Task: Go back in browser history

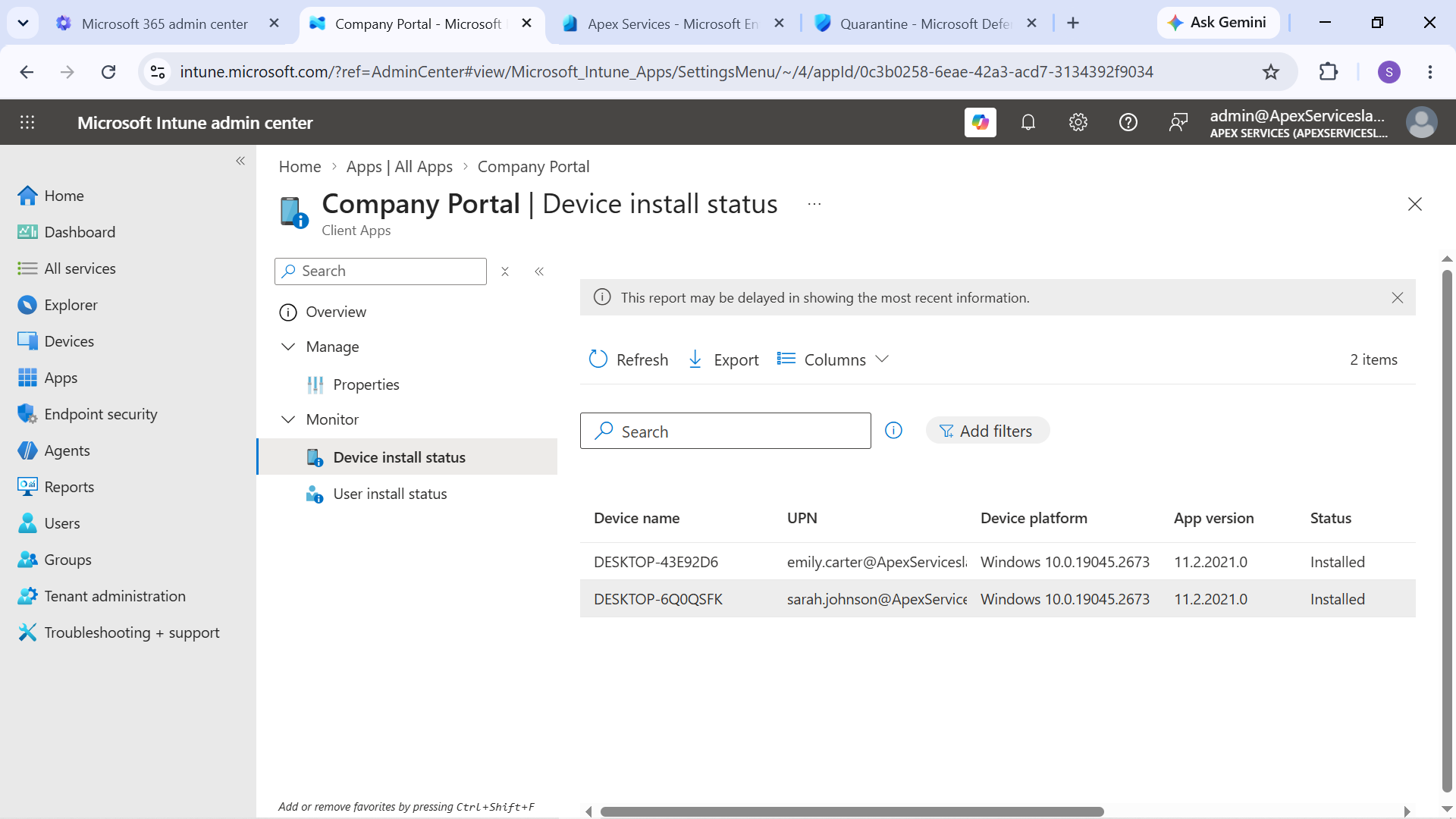Action: coord(27,72)
